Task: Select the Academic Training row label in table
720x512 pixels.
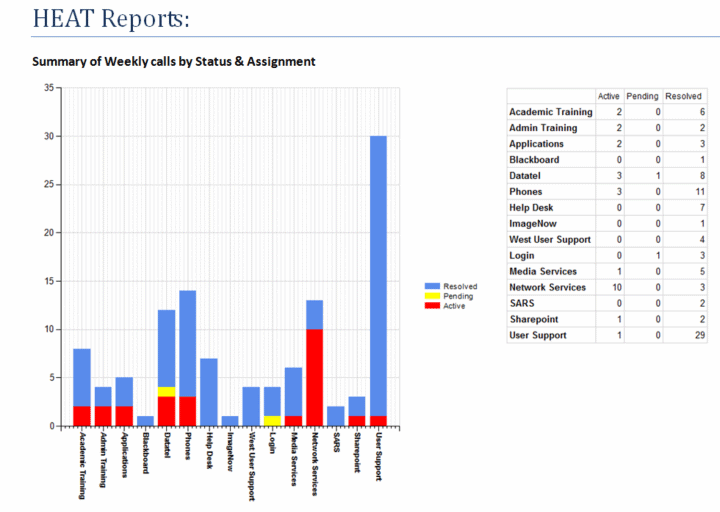Action: tap(550, 112)
